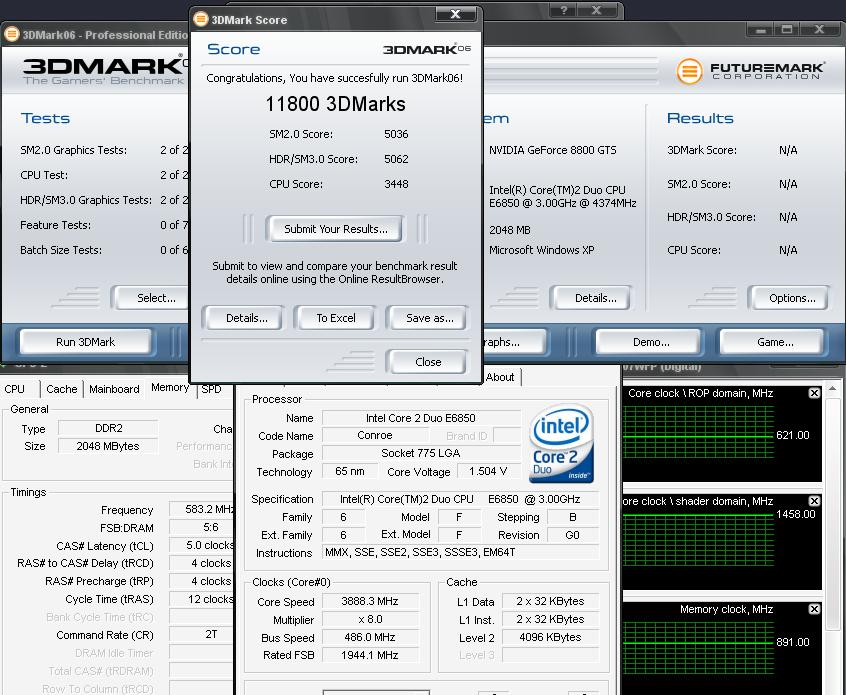846x695 pixels.
Task: Click Core Speed value 3888.3 MHz
Action: pyautogui.click(x=370, y=601)
